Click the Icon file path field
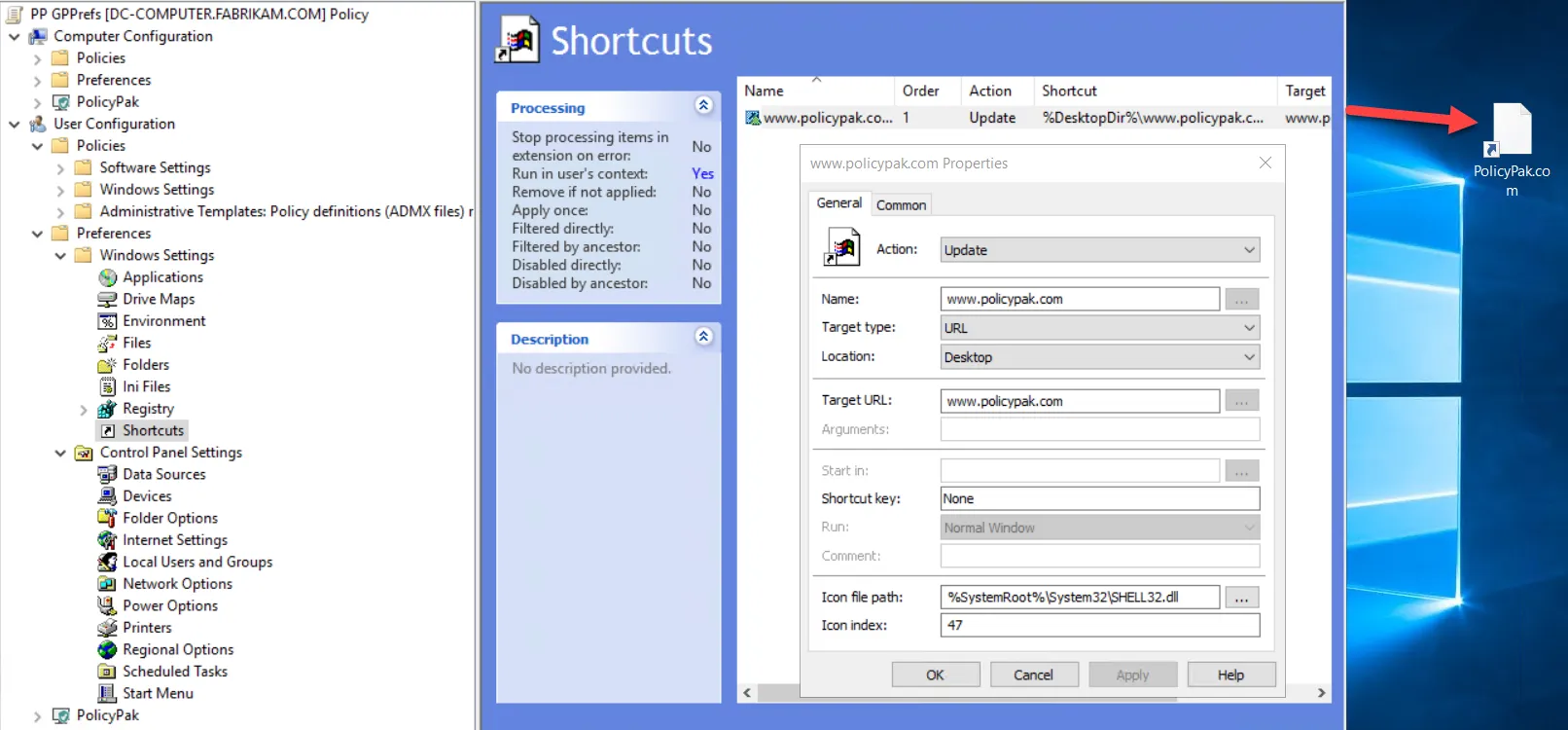The image size is (1568, 730). [x=1080, y=598]
